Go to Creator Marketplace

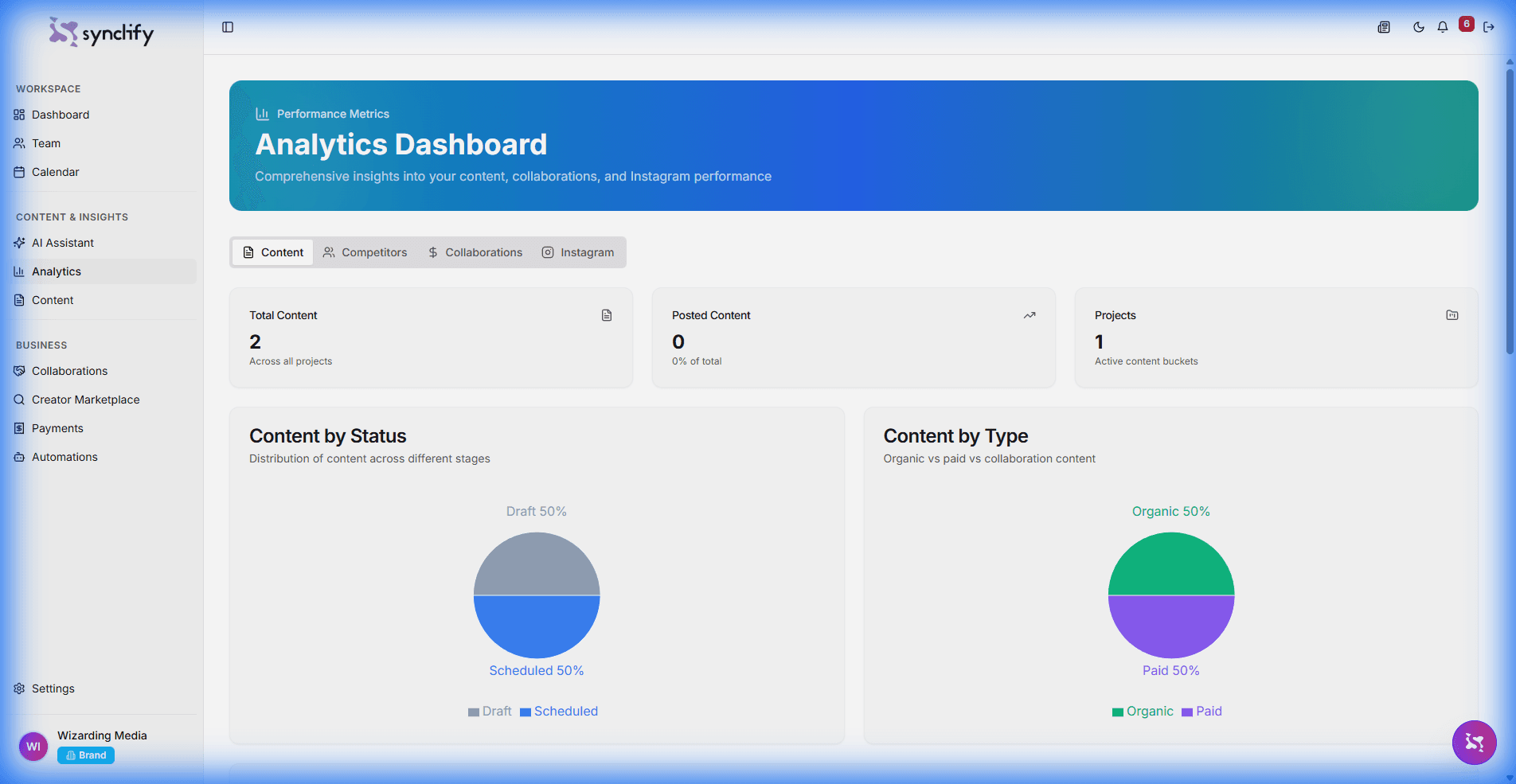[x=85, y=400]
